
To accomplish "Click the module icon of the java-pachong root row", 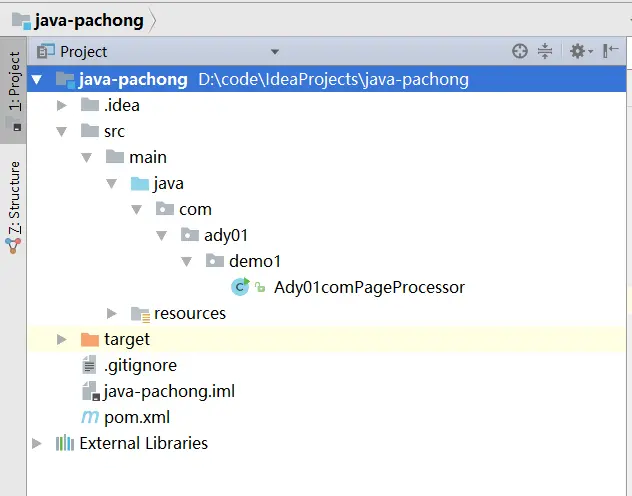I will coord(65,80).
